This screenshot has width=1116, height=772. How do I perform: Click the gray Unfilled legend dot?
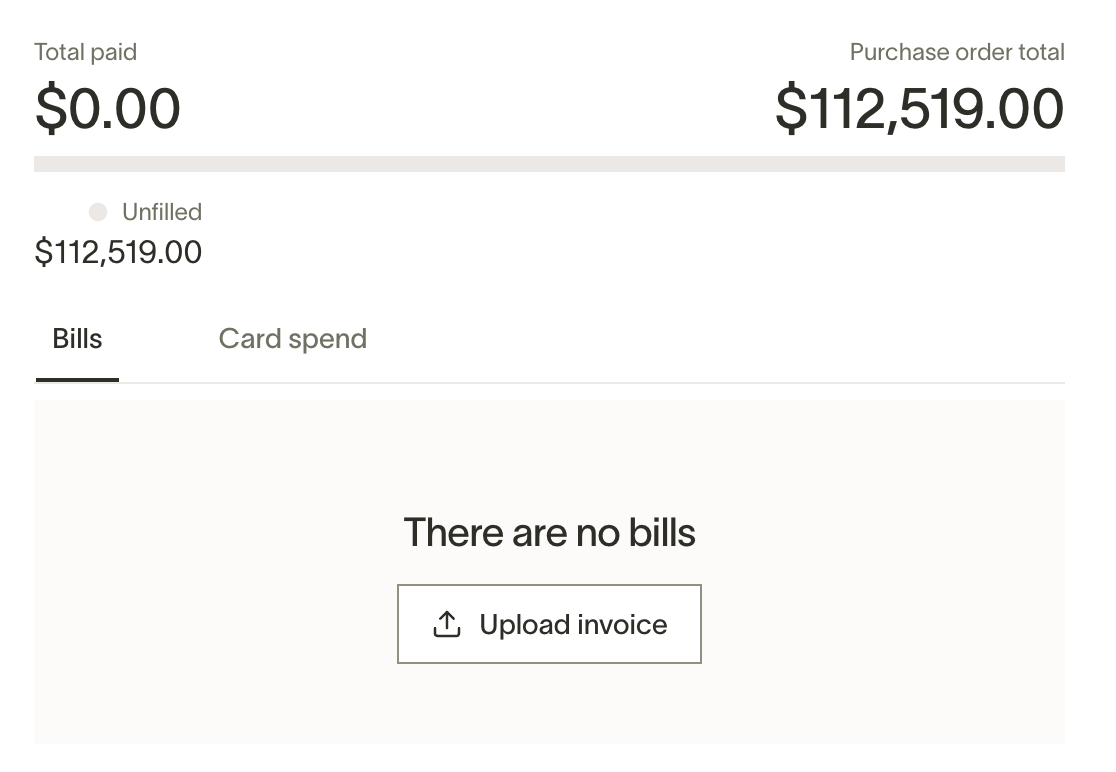click(98, 212)
